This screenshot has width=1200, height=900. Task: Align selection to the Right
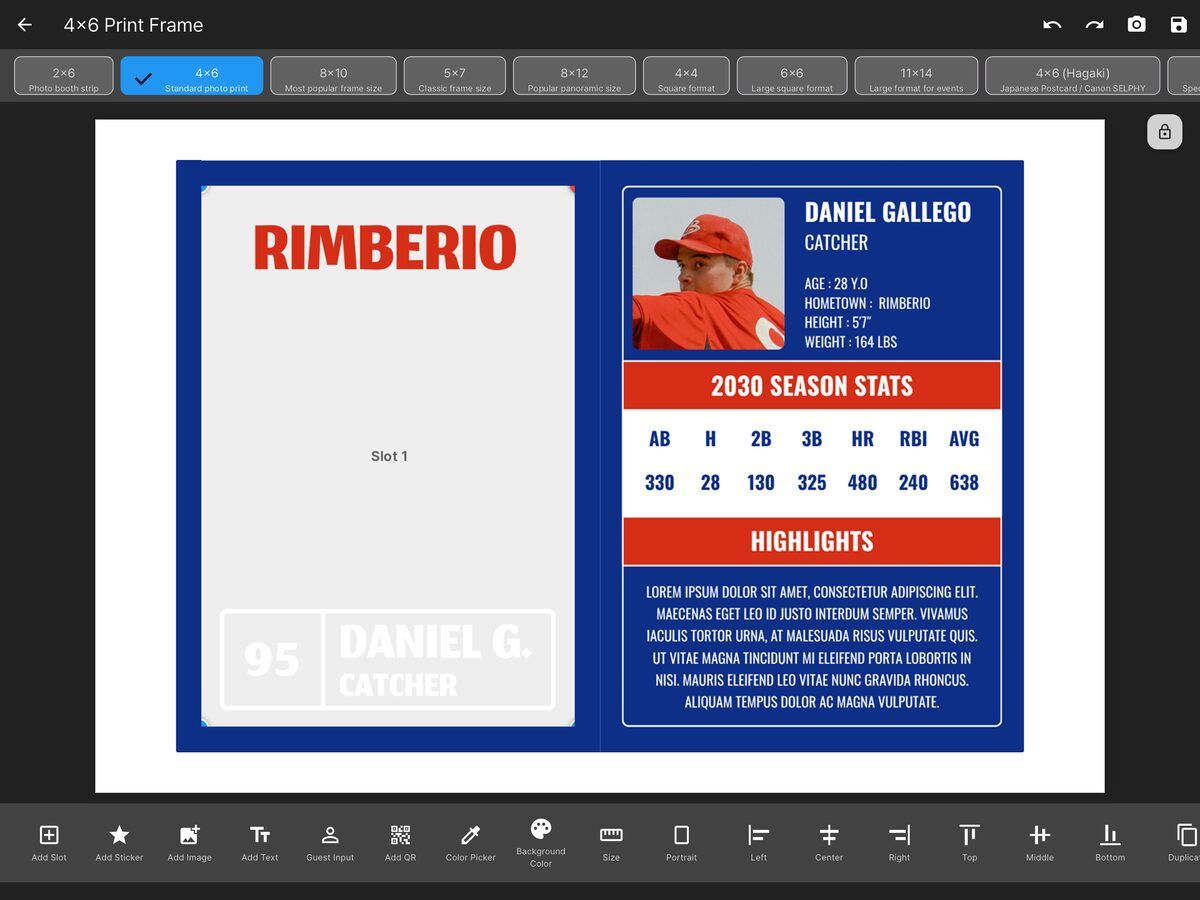pyautogui.click(x=899, y=842)
